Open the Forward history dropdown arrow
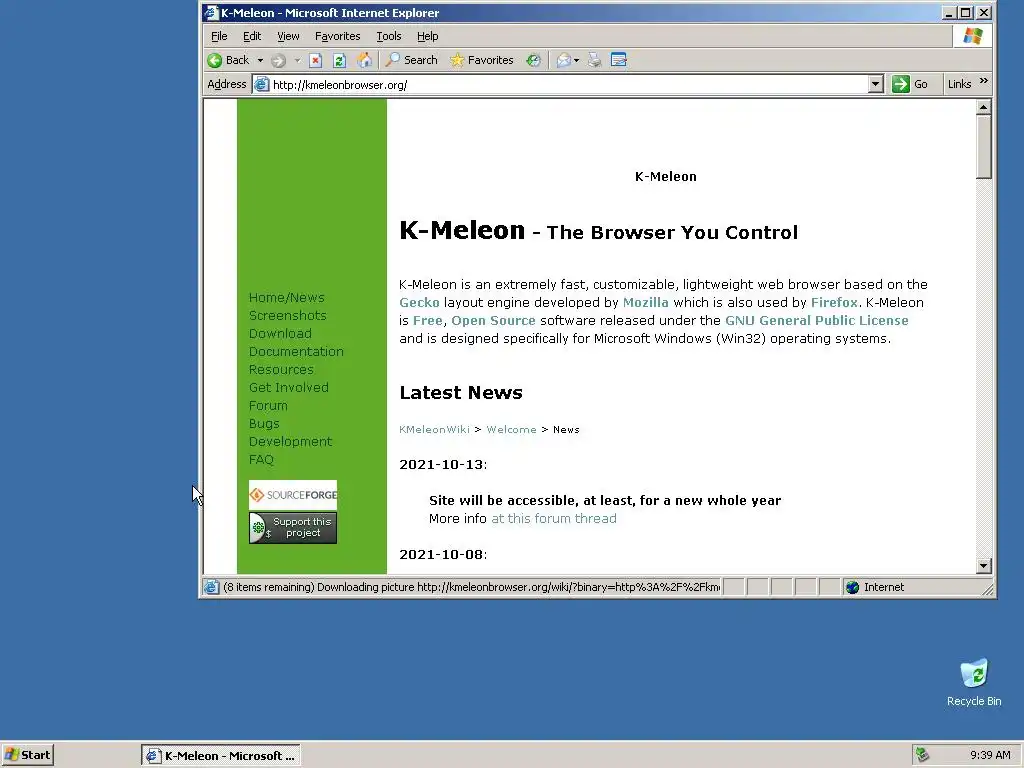 click(297, 60)
